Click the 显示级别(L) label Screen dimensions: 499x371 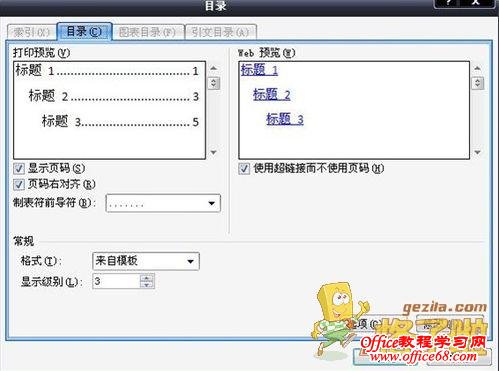51,282
